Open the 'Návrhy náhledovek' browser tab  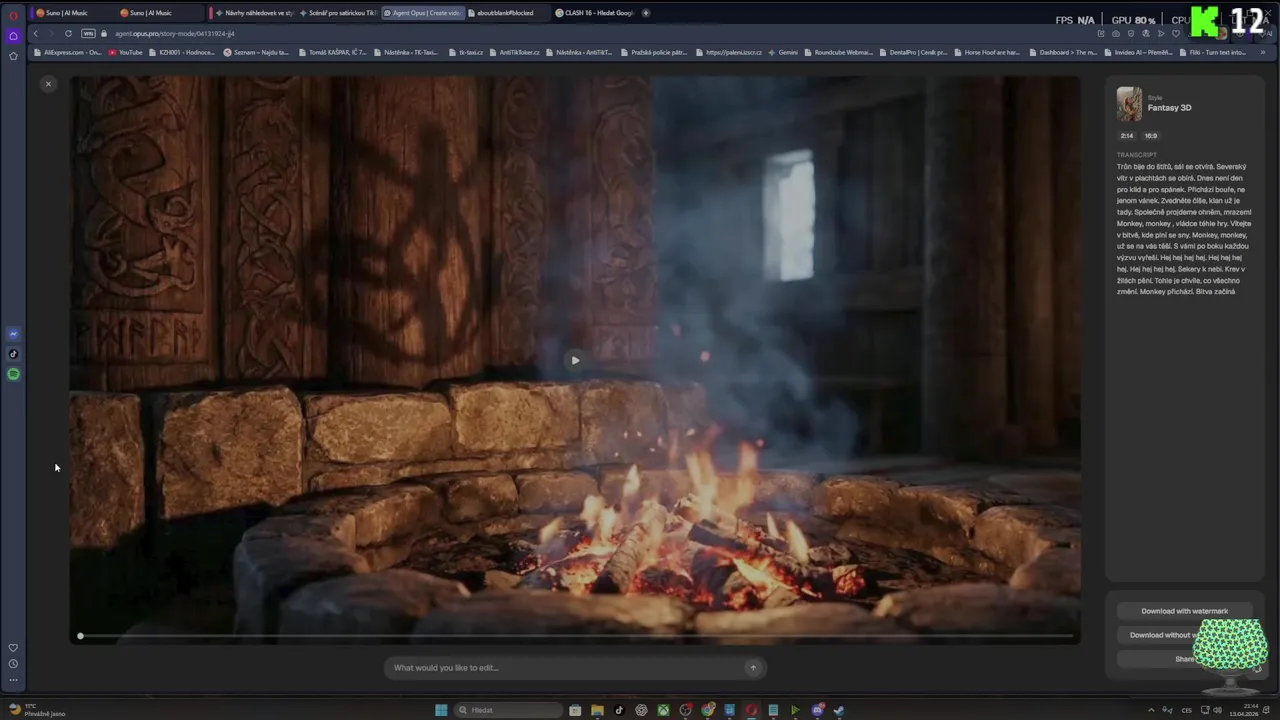[253, 13]
